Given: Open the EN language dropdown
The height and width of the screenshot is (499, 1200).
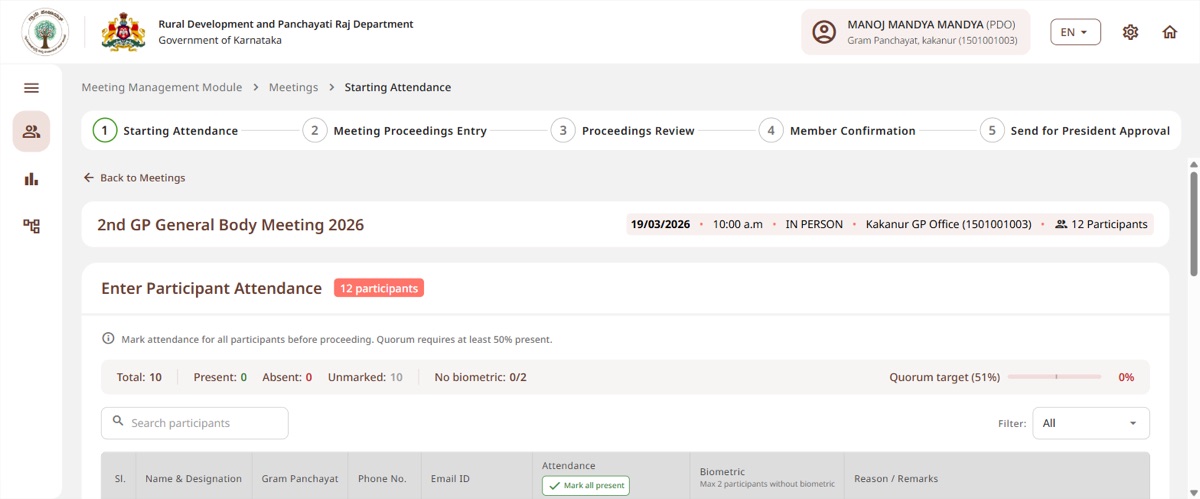Looking at the screenshot, I should tap(1075, 32).
